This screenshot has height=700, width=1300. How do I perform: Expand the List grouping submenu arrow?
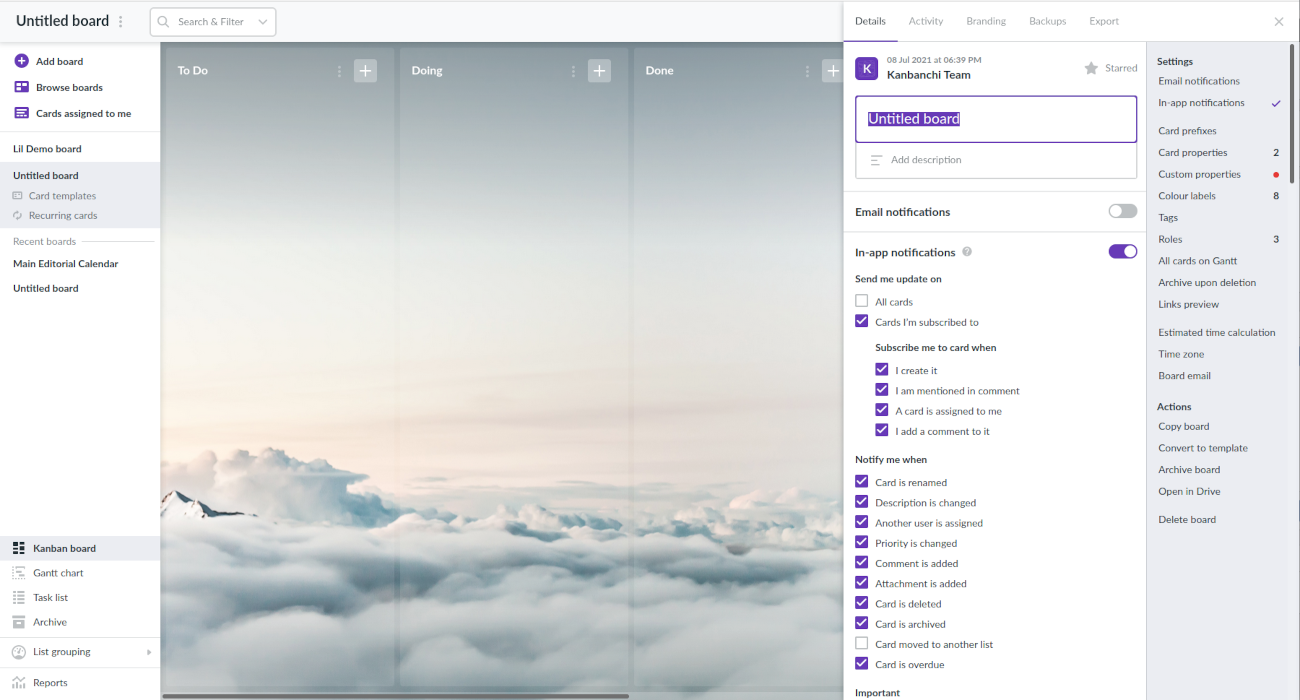pos(149,652)
